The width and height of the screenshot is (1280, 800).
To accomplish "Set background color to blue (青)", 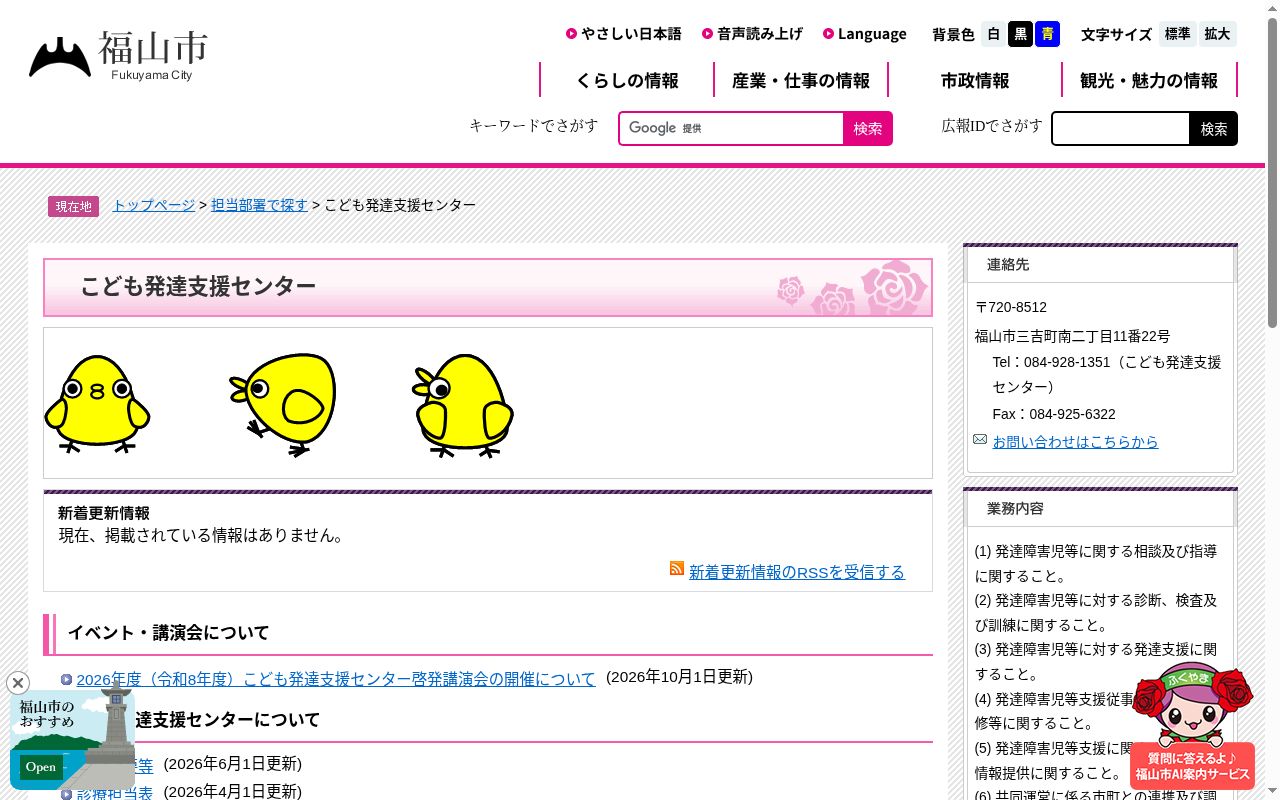I will (x=1047, y=34).
